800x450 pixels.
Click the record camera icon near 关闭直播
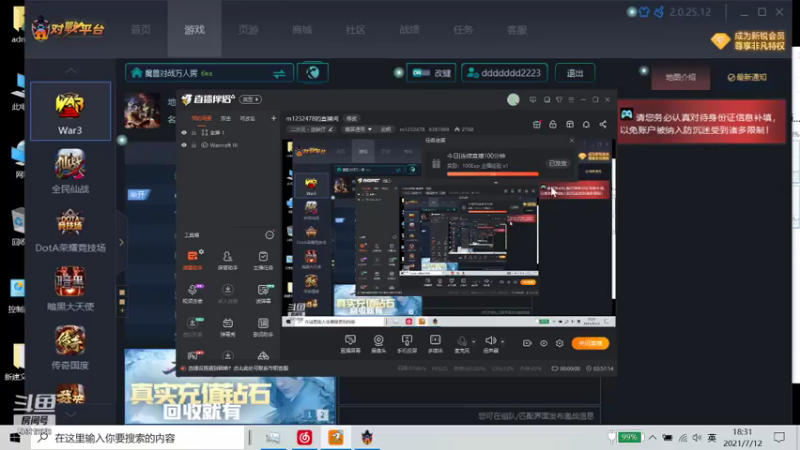click(x=527, y=343)
